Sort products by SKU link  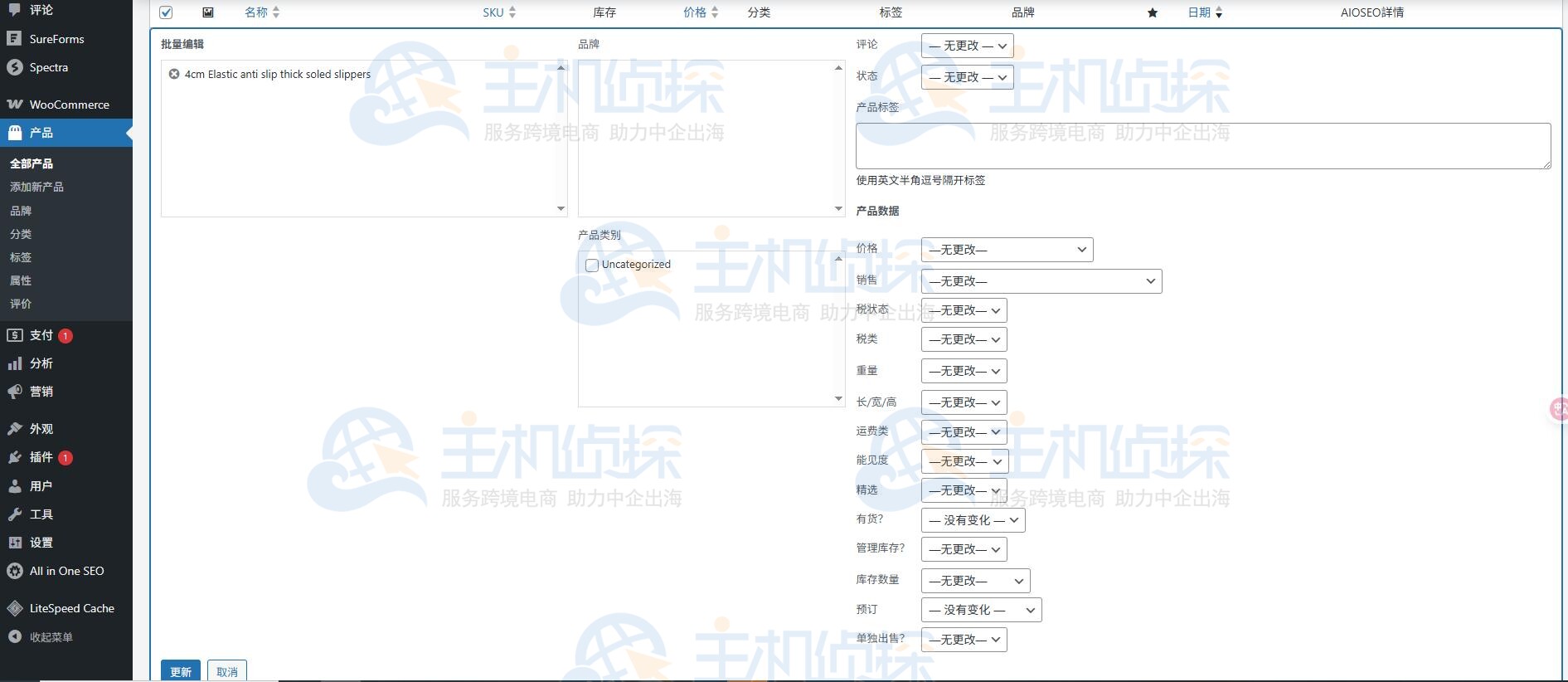493,12
